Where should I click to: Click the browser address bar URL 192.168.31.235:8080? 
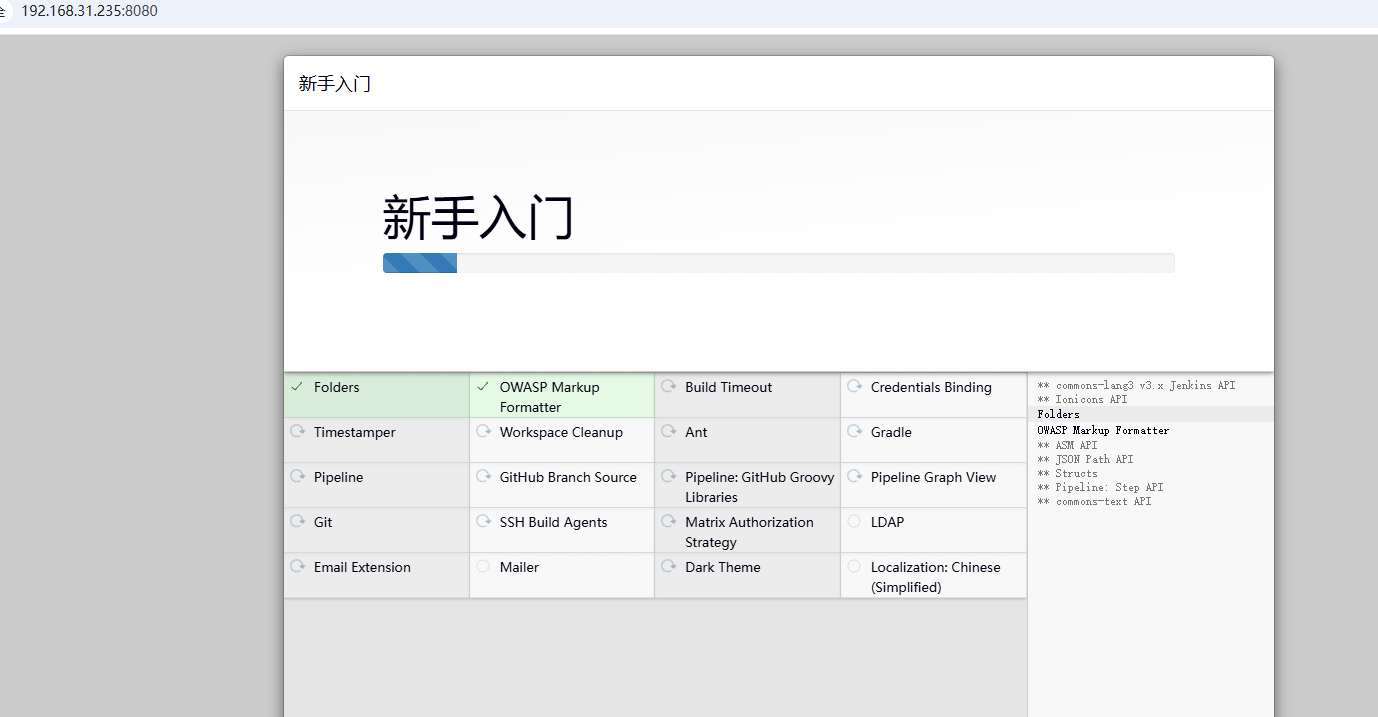tap(90, 11)
